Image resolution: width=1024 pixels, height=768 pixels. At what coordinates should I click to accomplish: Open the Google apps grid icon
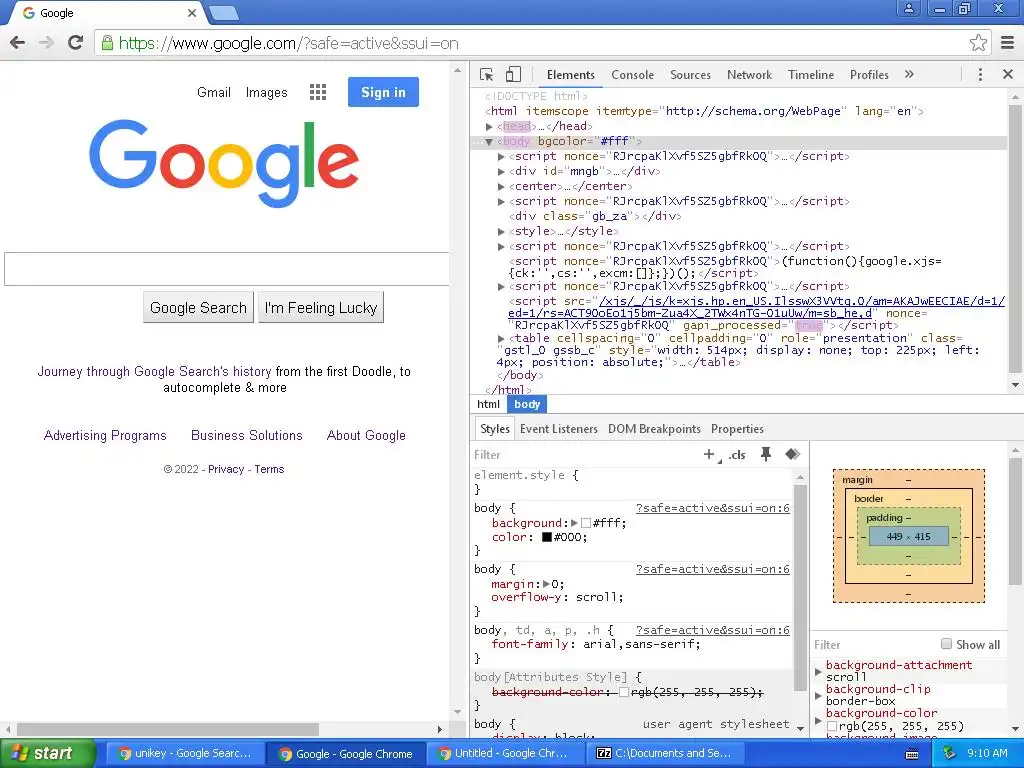coord(318,92)
